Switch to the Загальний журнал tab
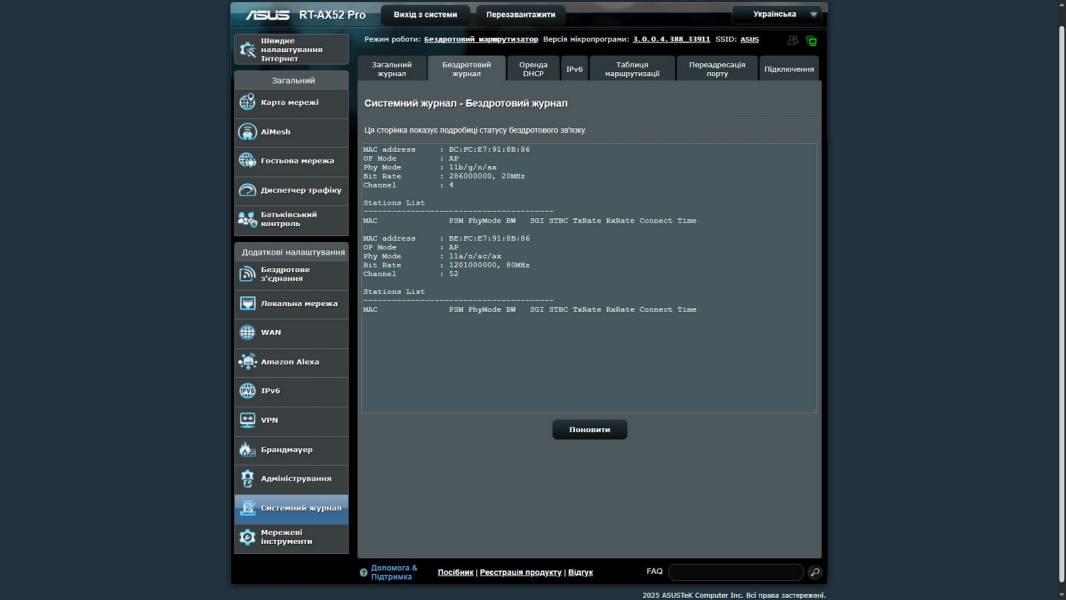 pyautogui.click(x=391, y=68)
